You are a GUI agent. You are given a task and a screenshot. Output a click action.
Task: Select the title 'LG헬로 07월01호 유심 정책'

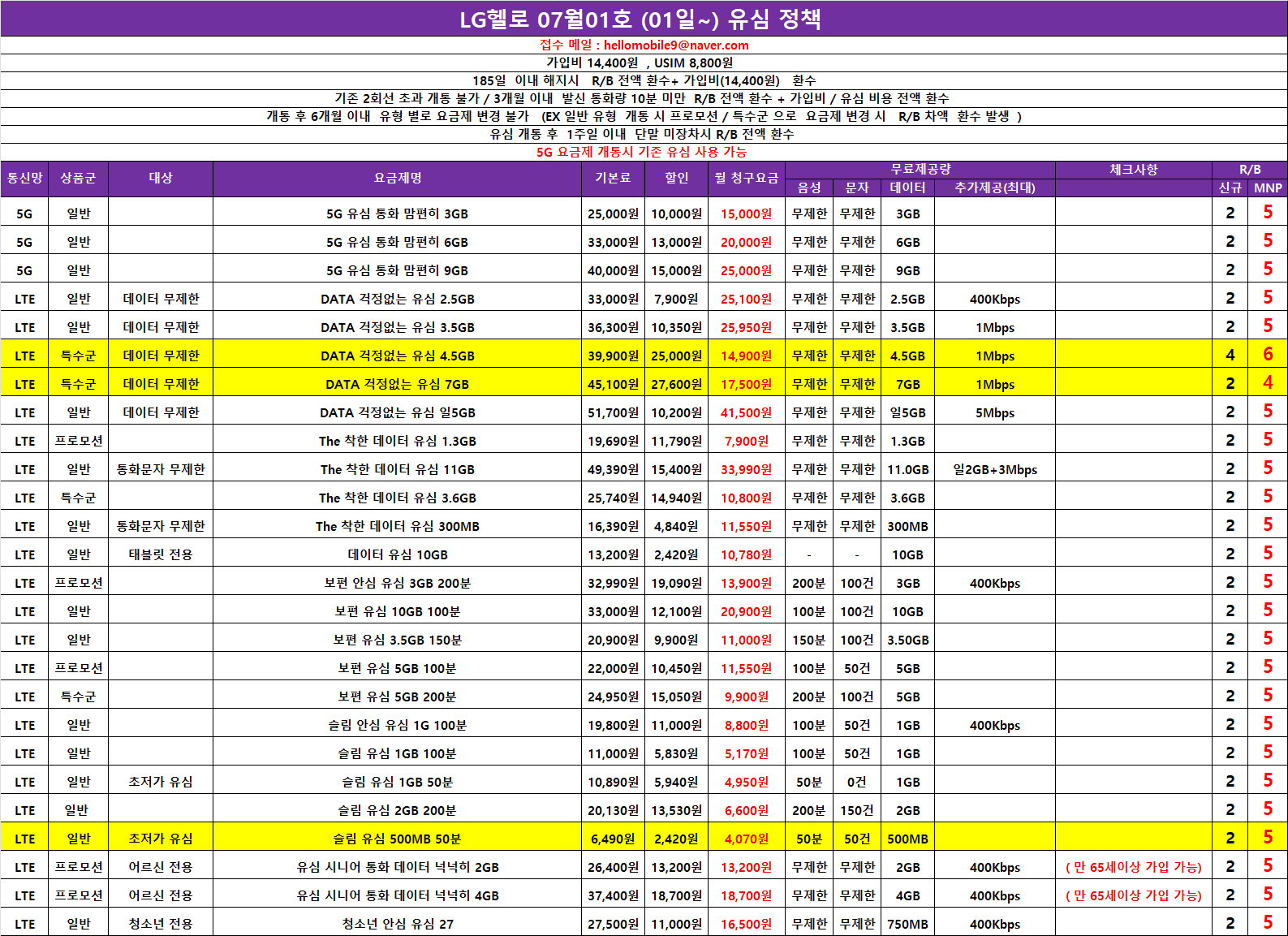tap(640, 19)
